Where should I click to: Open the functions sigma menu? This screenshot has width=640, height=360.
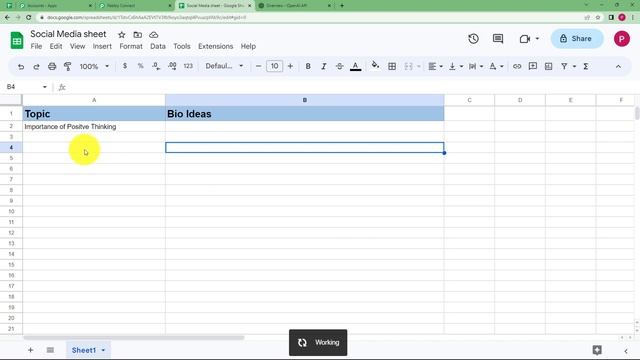(x=586, y=66)
